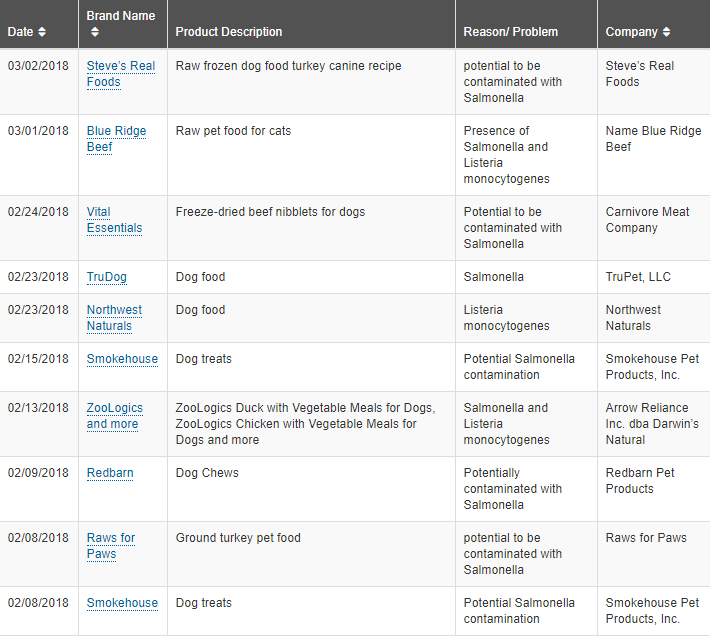Click 'Listeria monocytogenes' in Northwest Naturals row
Screen dimensions: 710x638
coord(507,318)
